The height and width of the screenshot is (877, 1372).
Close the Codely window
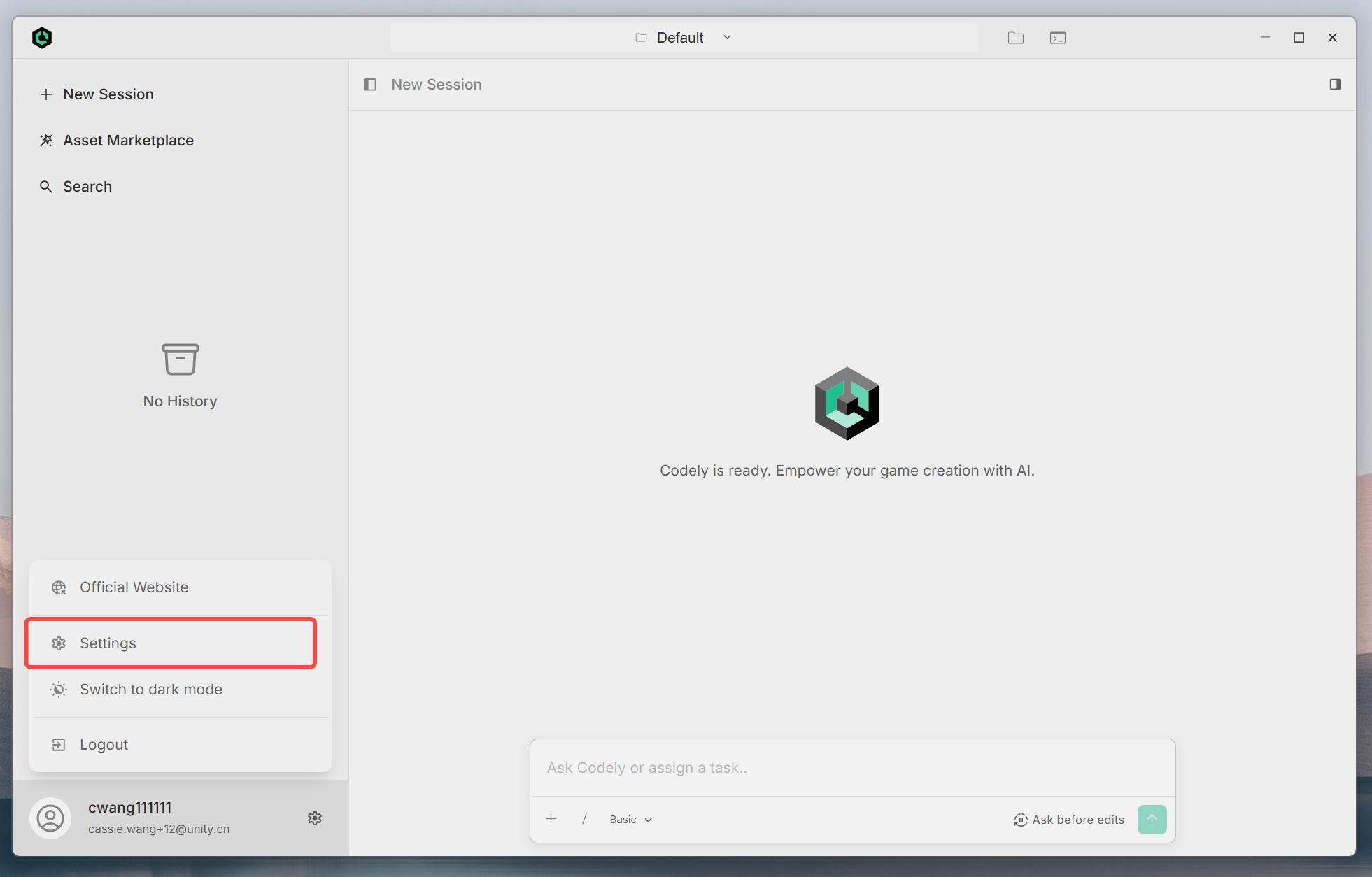[x=1332, y=38]
